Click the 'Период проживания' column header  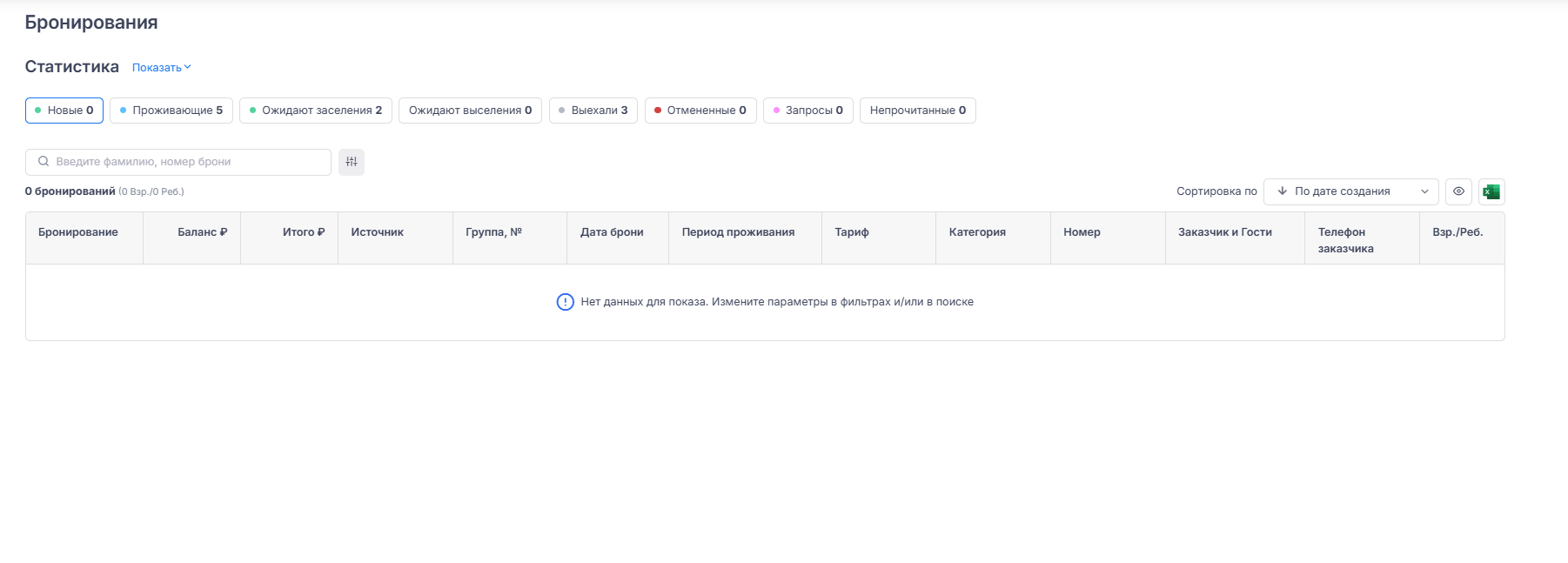738,232
